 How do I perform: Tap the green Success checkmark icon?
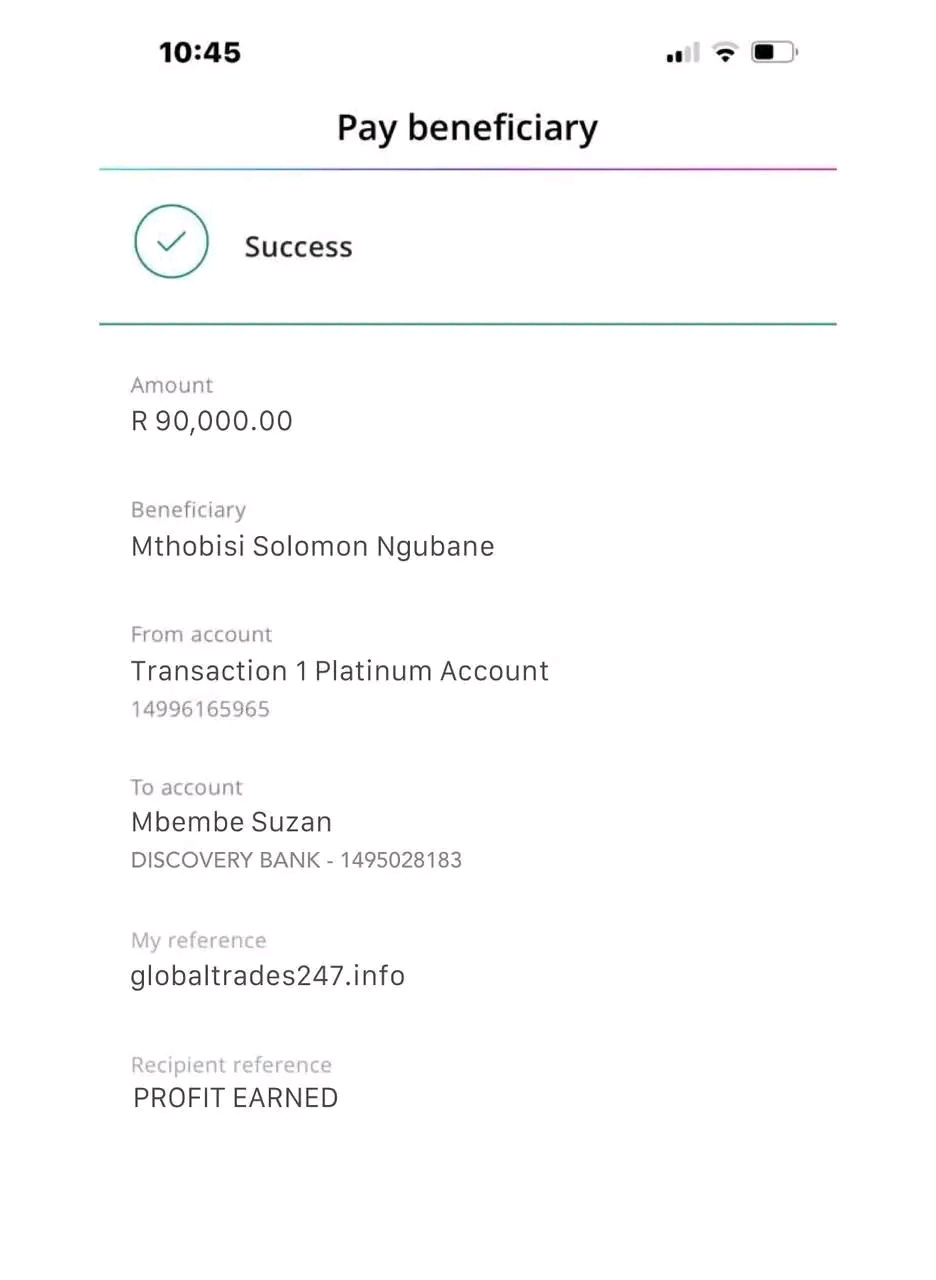click(x=171, y=241)
